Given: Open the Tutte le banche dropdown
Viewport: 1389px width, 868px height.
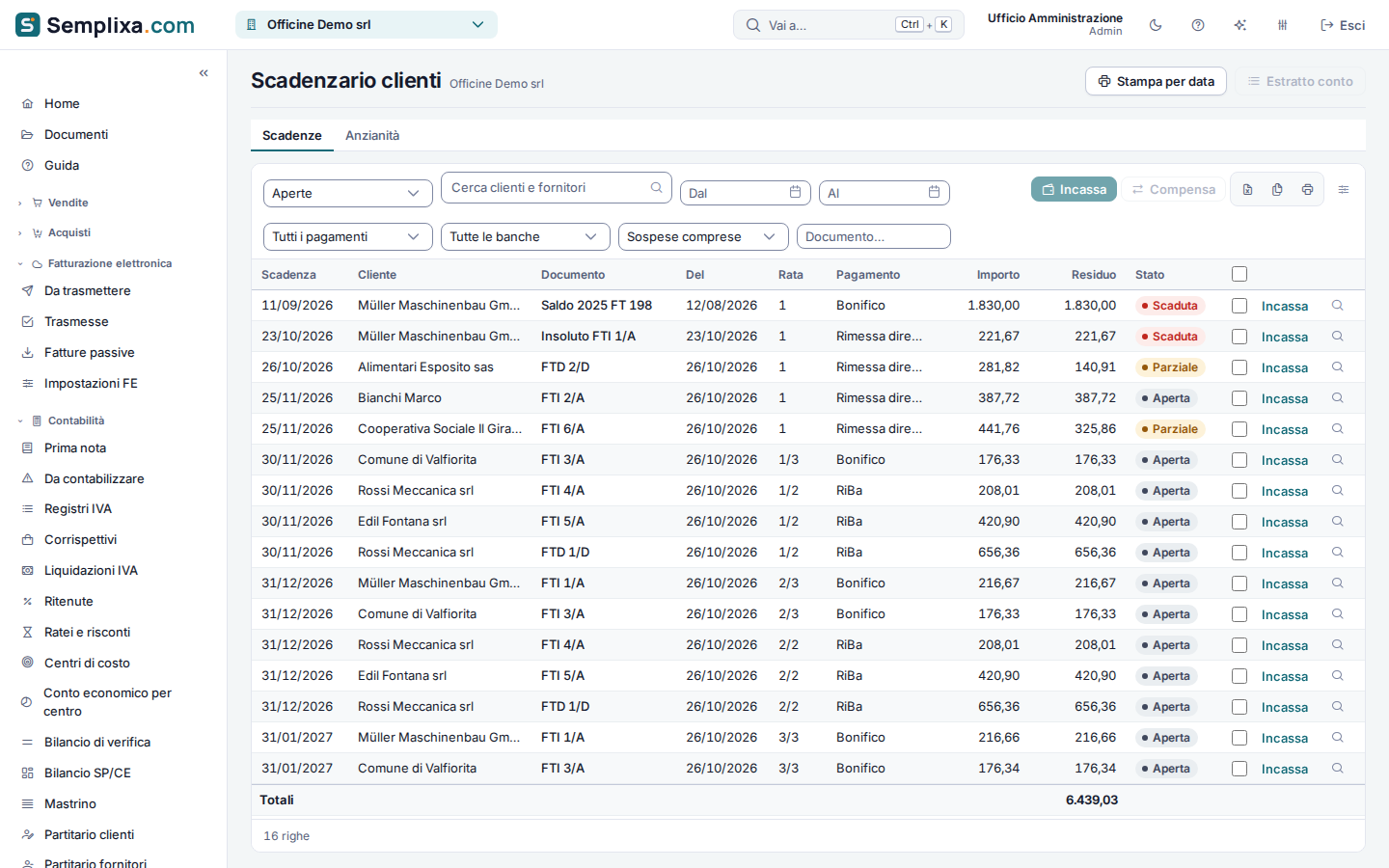Looking at the screenshot, I should click(x=525, y=237).
